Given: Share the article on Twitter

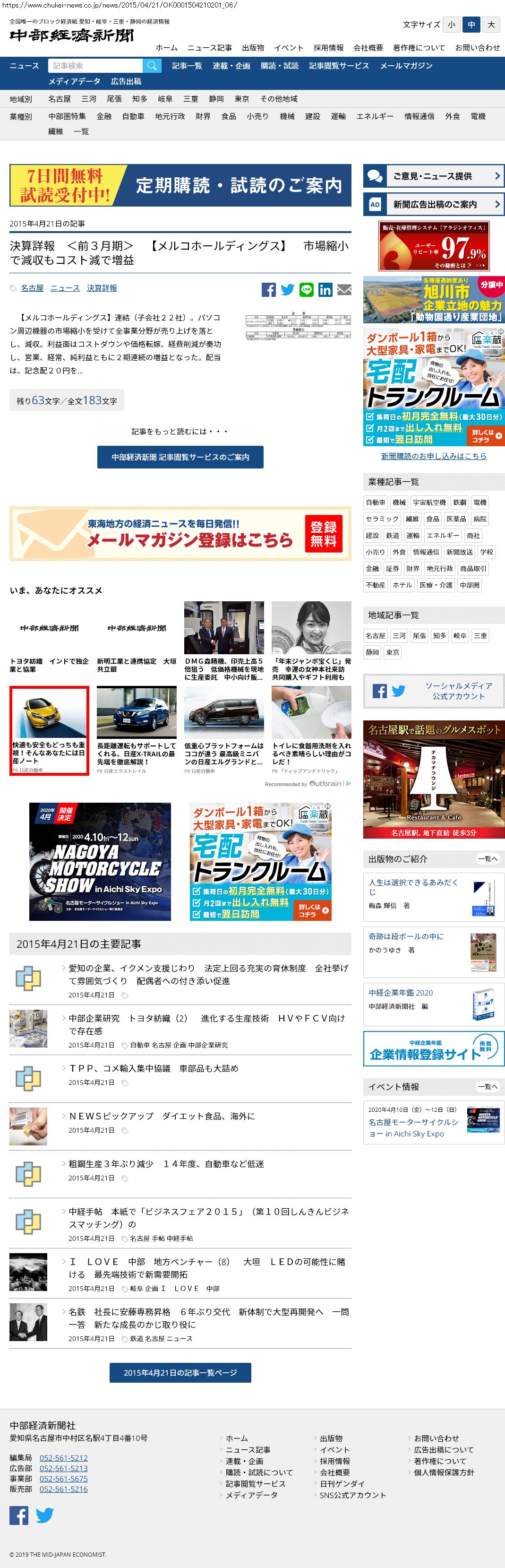Looking at the screenshot, I should pyautogui.click(x=288, y=290).
